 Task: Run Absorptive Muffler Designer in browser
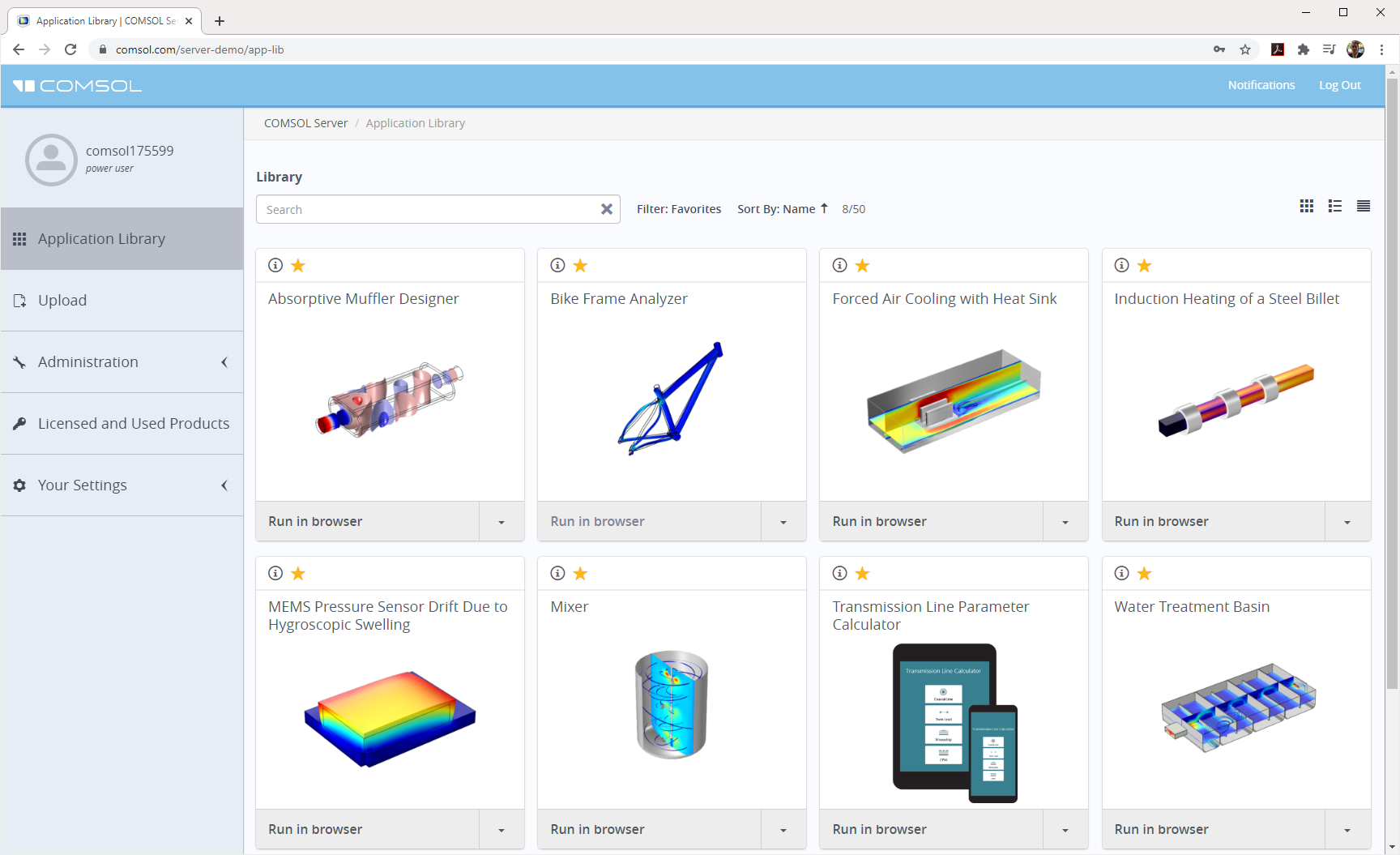pyautogui.click(x=368, y=521)
